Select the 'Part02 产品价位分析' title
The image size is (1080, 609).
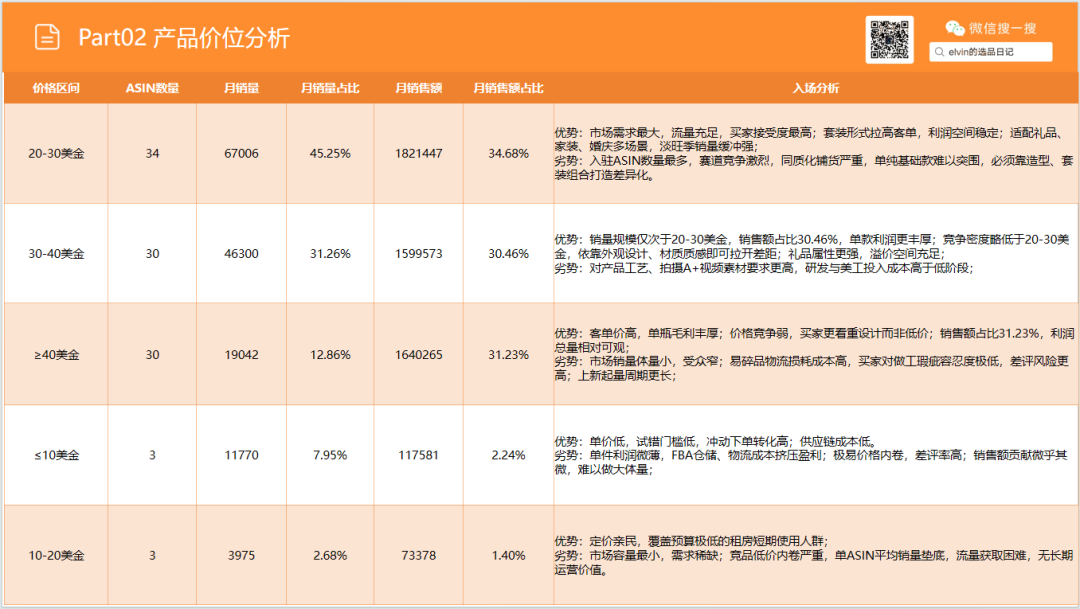click(184, 38)
